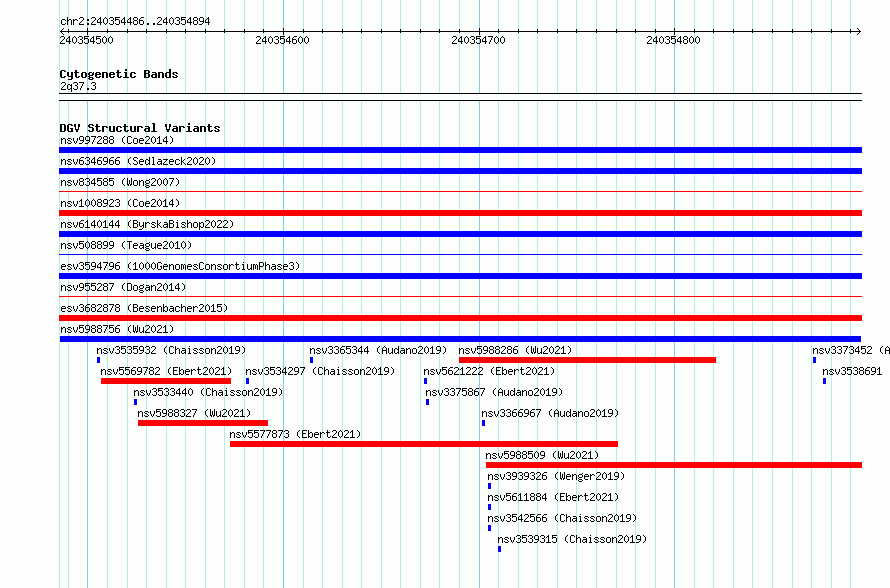Open nsv3542566 (Chaisson2019) variant

562,518
